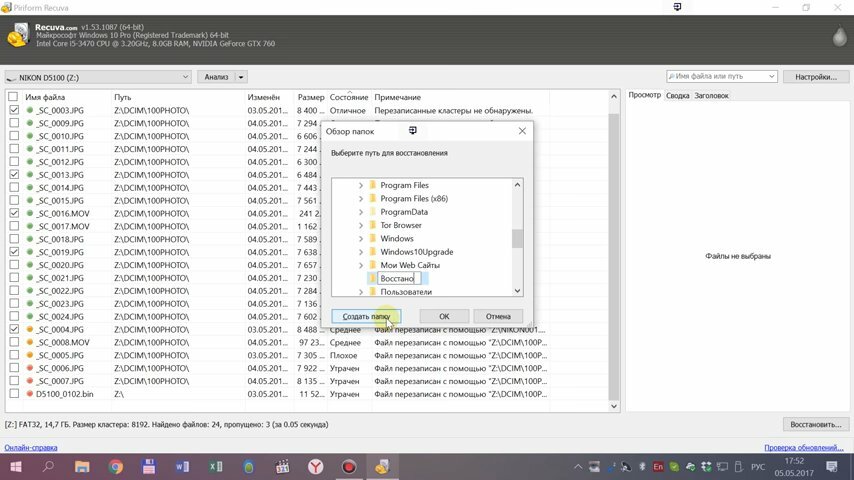Switch to the Сводка tab
The image size is (854, 480).
point(678,95)
